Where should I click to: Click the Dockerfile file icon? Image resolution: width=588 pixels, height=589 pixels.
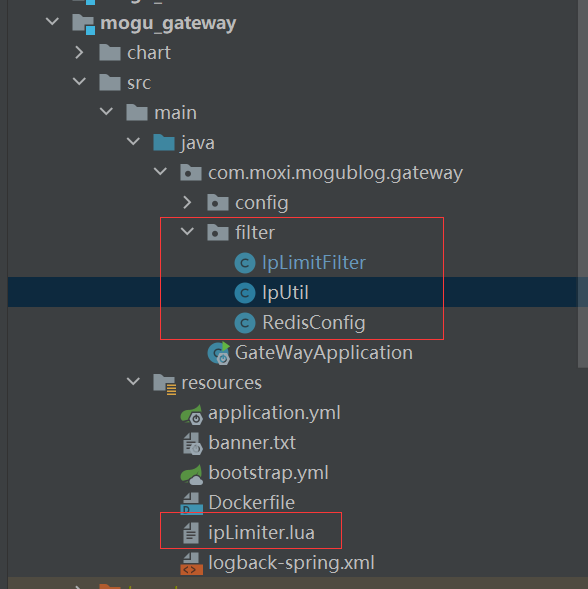pyautogui.click(x=192, y=503)
